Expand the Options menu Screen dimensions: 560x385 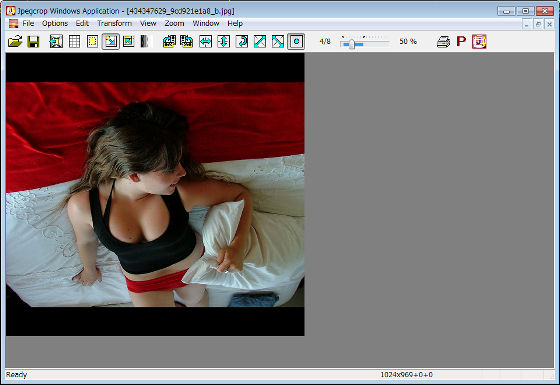pos(55,24)
